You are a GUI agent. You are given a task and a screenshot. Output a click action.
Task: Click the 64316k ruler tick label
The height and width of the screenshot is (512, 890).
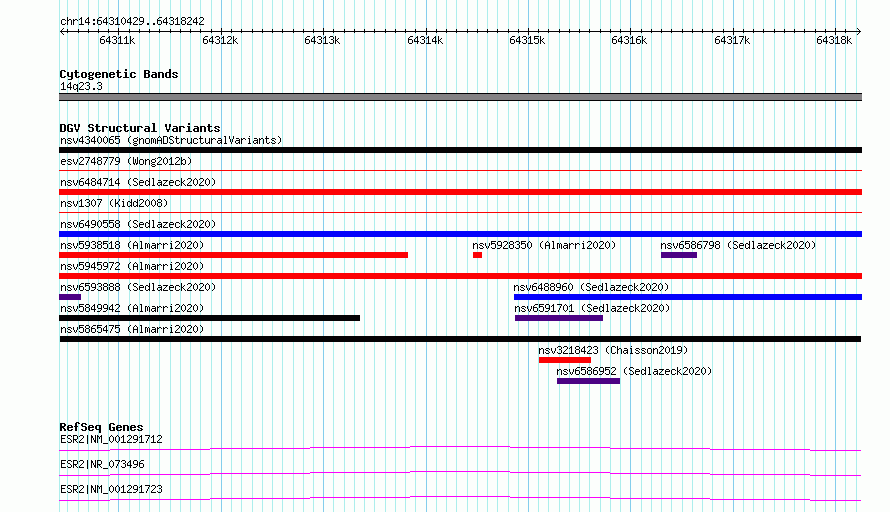[629, 40]
